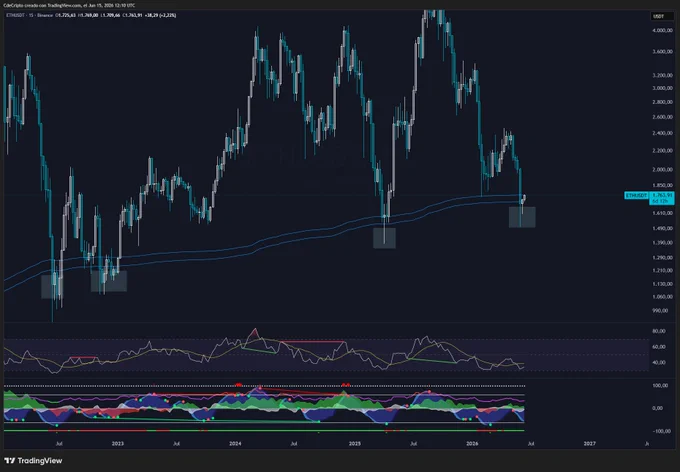
Task: Click the 2.400,00 price axis label
Action: click(x=662, y=133)
